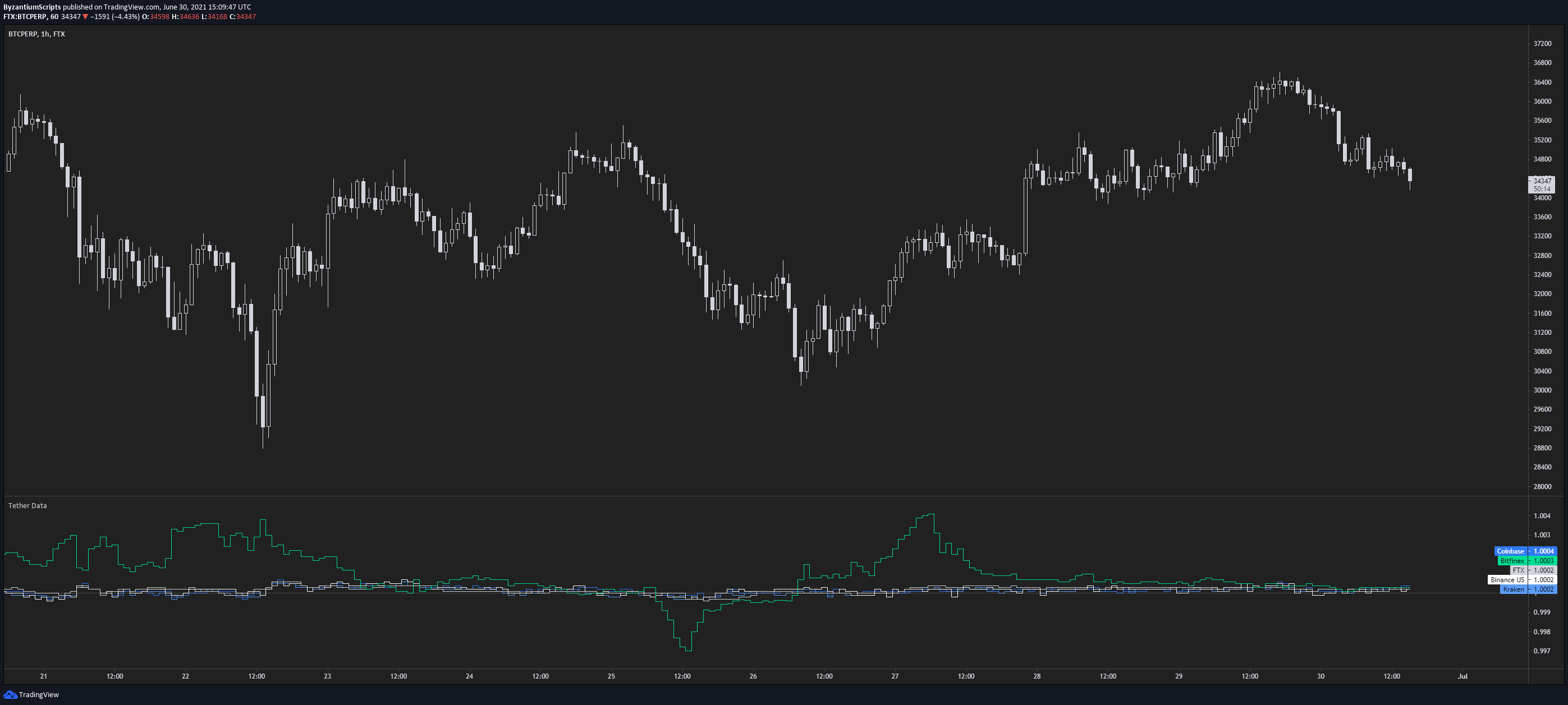Click the '36000' price axis label

click(x=1542, y=102)
